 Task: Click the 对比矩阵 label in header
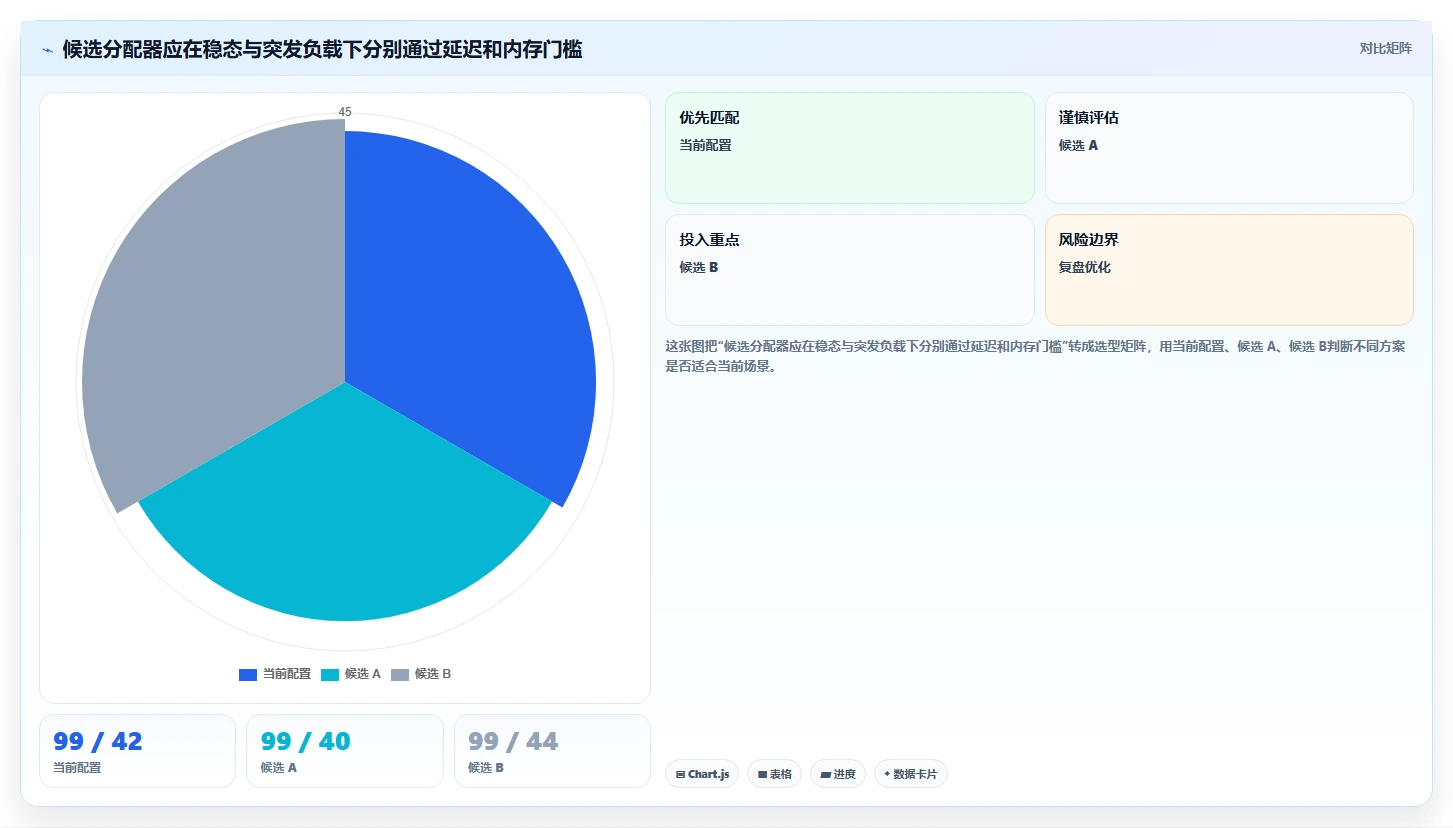(x=1385, y=48)
